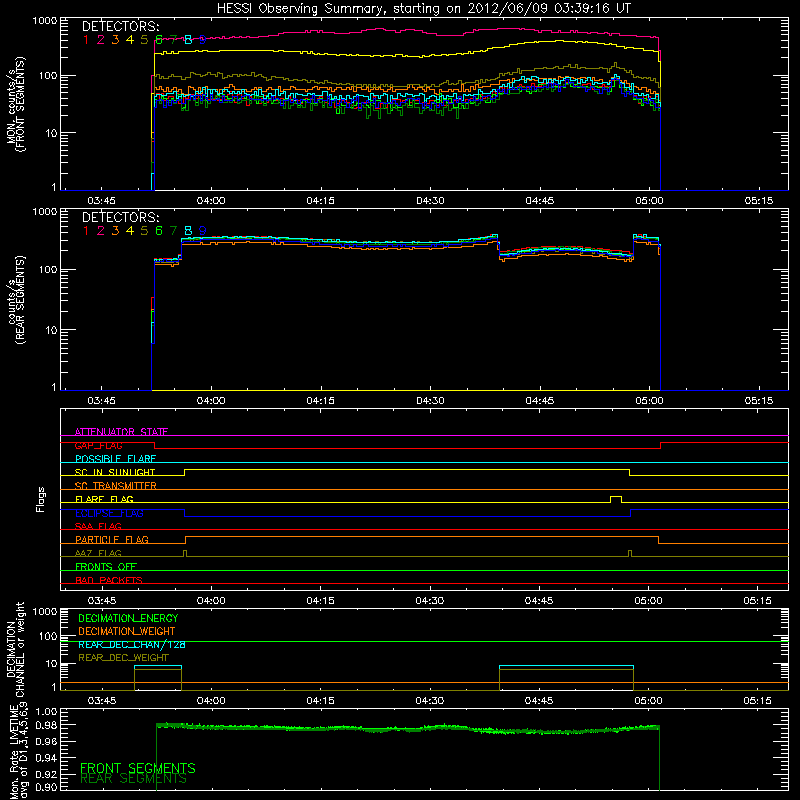This screenshot has width=800, height=800.
Task: Click the 0.90 tick on livetime axis
Action: (x=47, y=787)
